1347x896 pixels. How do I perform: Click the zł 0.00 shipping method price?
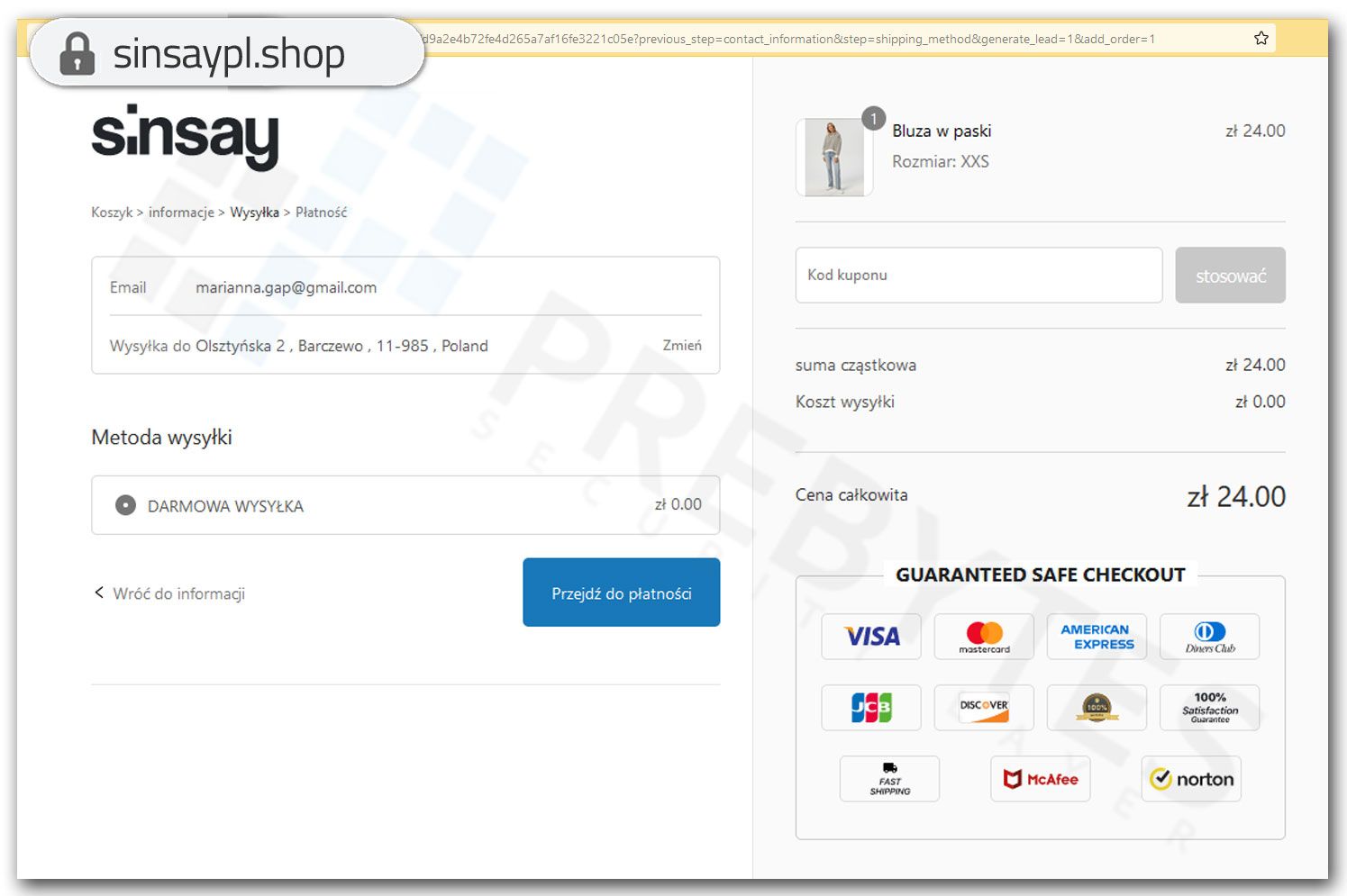(x=678, y=504)
